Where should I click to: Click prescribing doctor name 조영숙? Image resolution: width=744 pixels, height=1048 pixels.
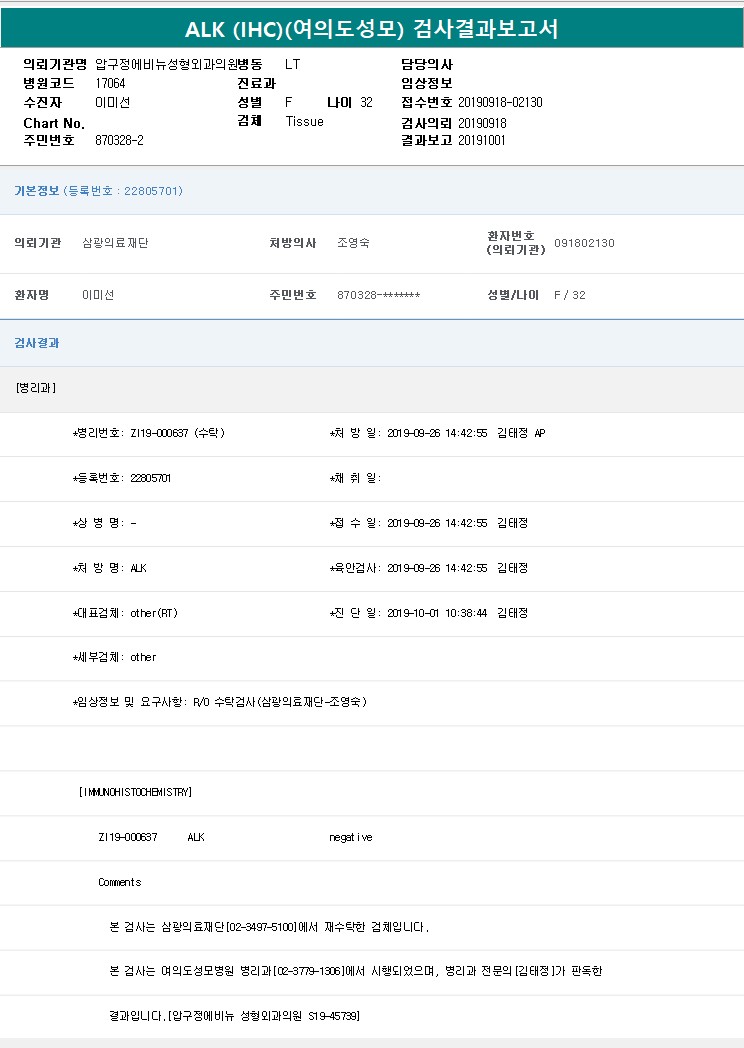tap(353, 243)
